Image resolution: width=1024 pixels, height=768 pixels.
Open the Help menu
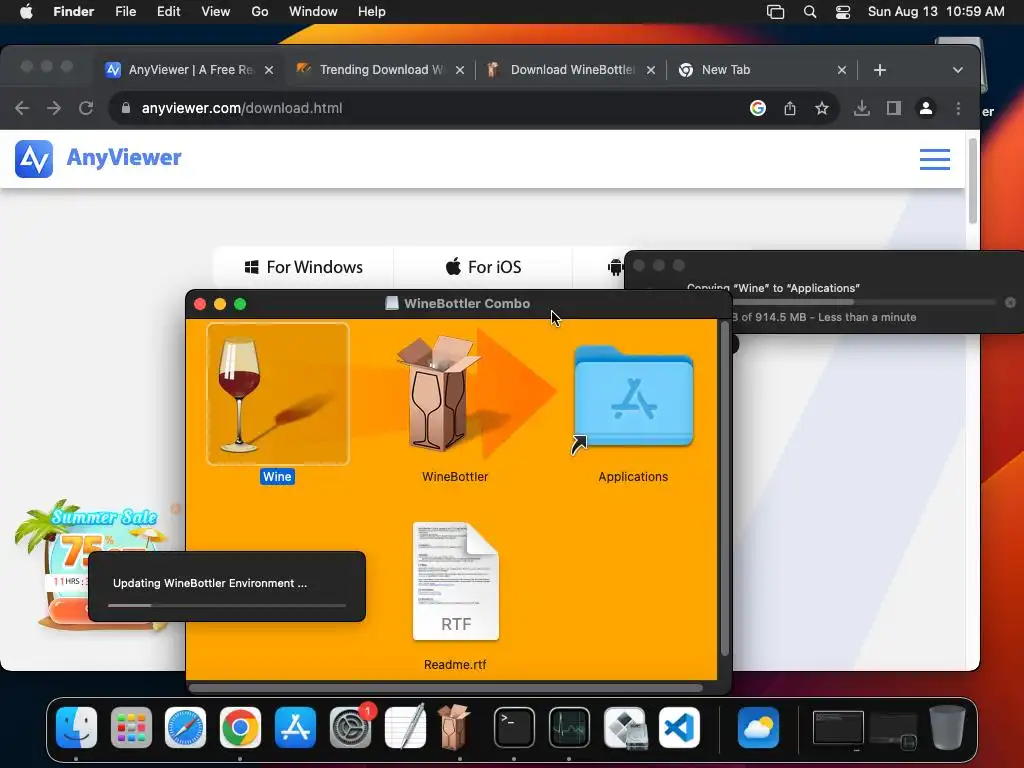tap(372, 12)
